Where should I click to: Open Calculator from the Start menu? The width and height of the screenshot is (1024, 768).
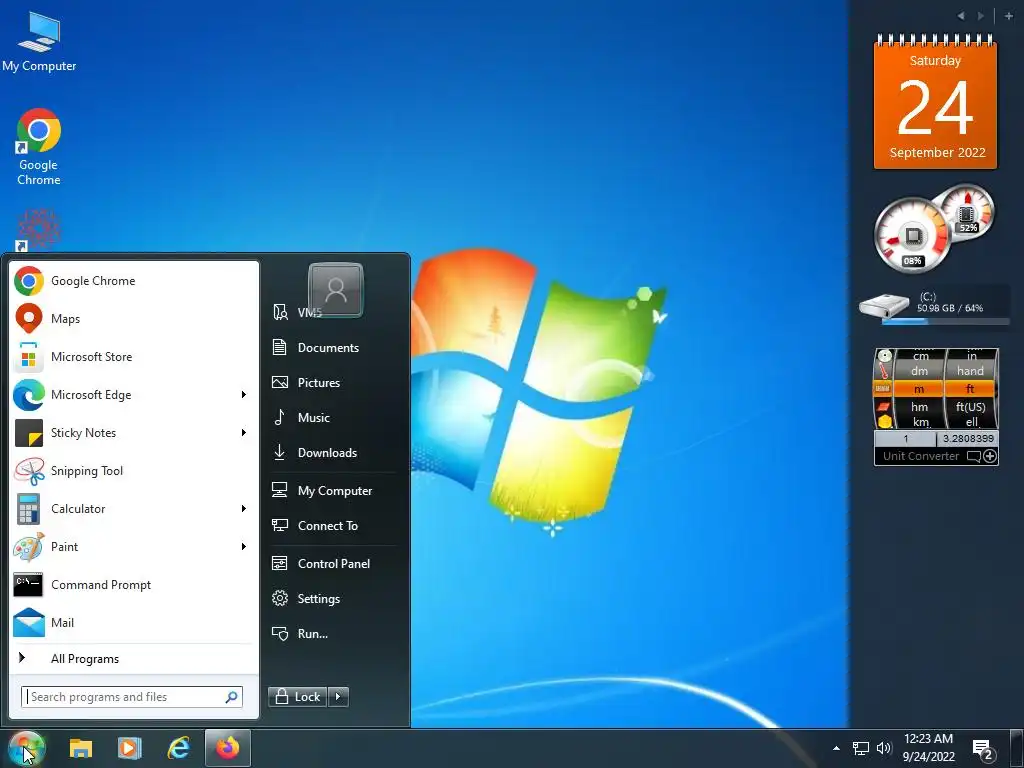[x=124, y=508]
